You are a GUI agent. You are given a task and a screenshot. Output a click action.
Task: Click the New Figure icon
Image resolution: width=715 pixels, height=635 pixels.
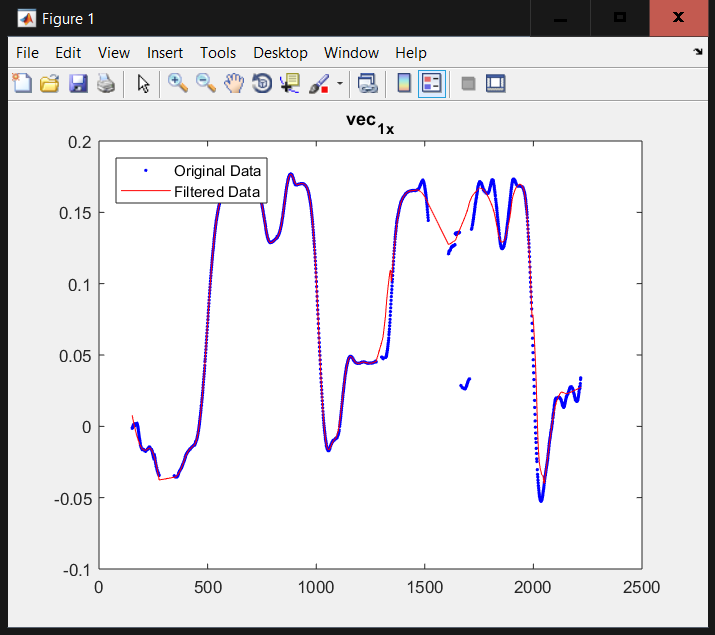pos(22,83)
